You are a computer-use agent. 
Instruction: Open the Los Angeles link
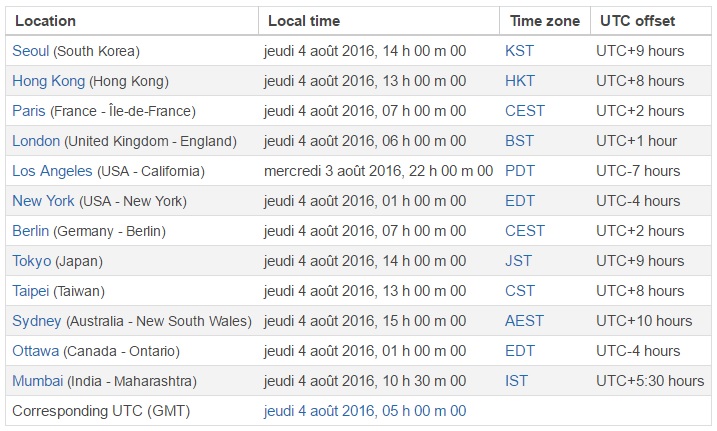pos(52,171)
